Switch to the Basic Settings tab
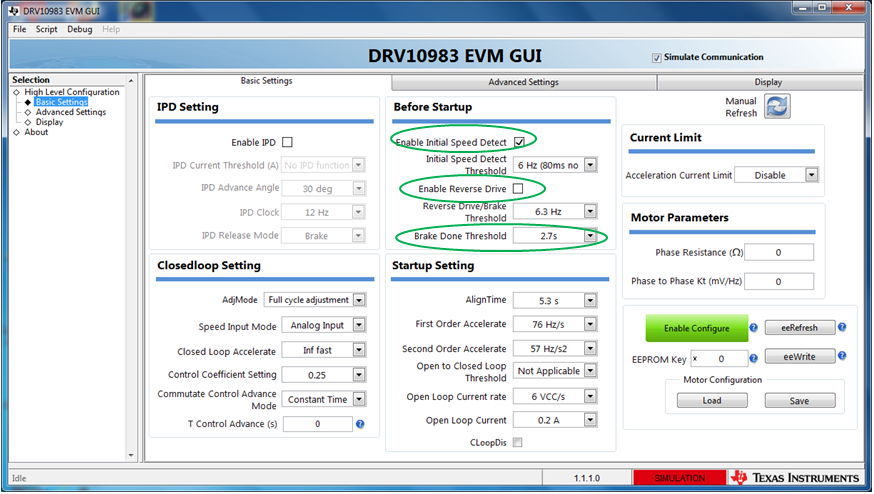874x494 pixels. (x=266, y=81)
